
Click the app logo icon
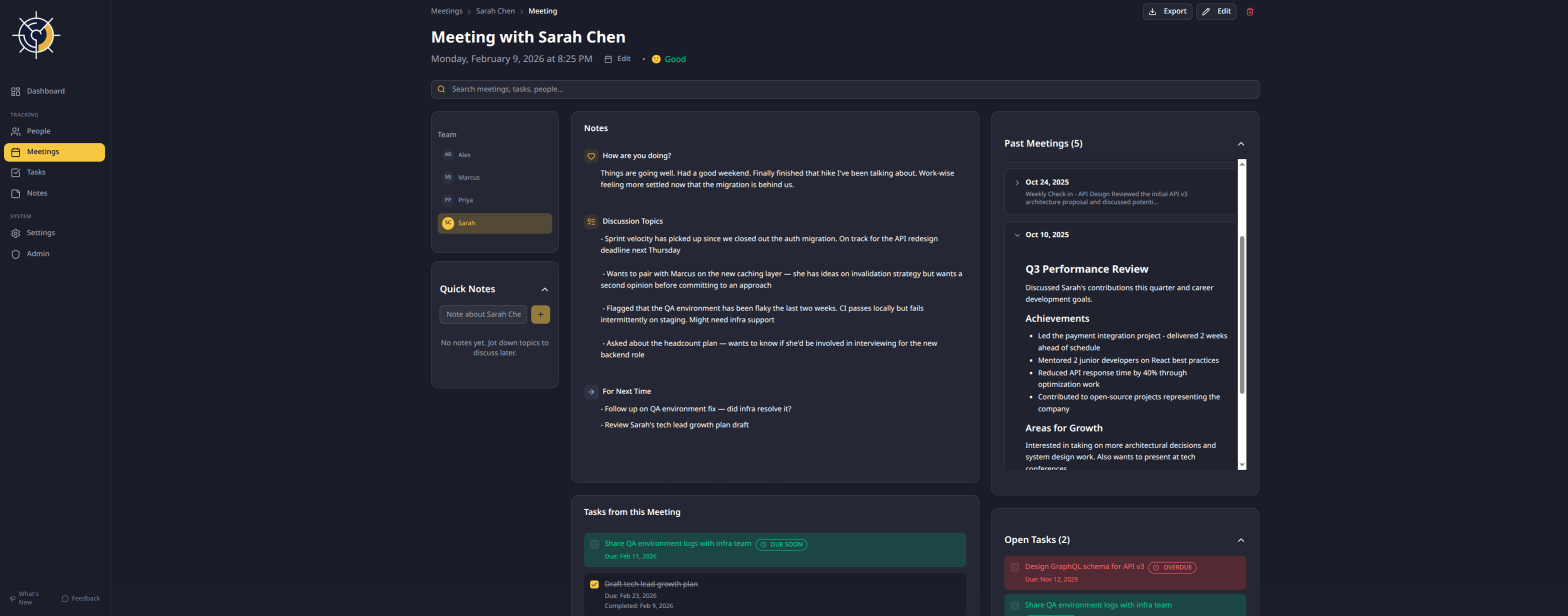(36, 35)
